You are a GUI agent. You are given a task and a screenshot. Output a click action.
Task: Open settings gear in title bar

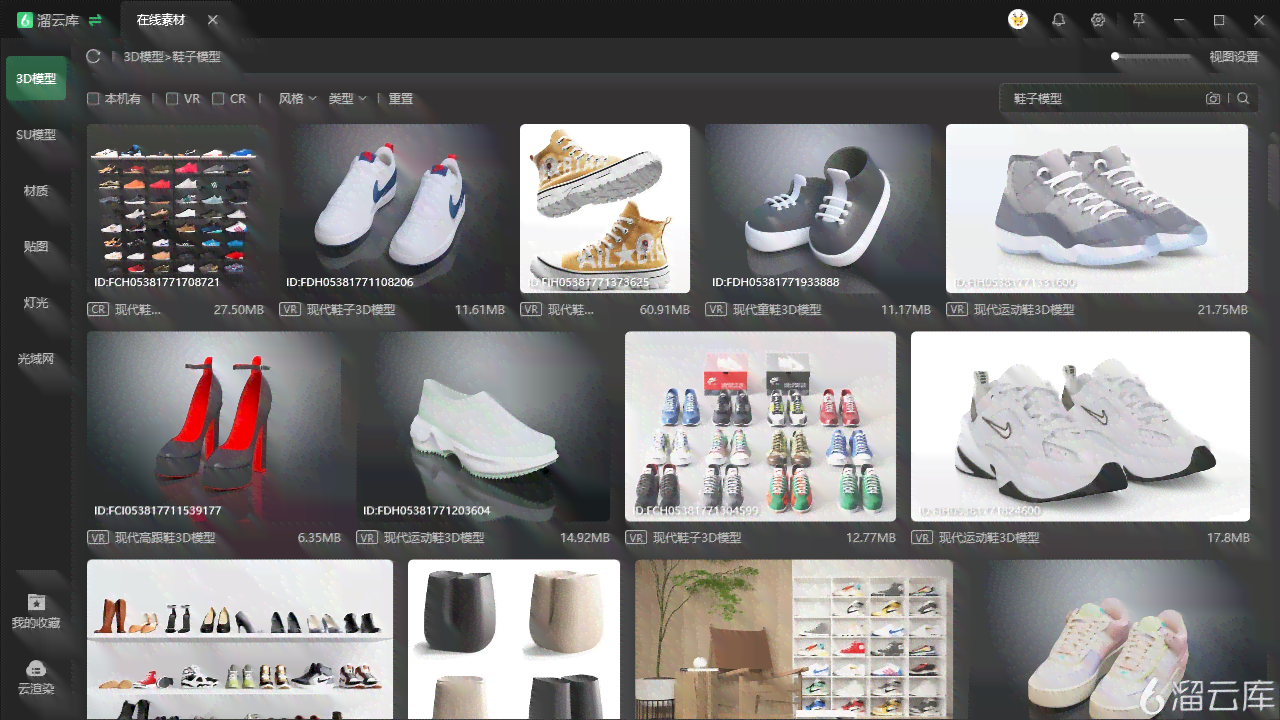pyautogui.click(x=1098, y=20)
